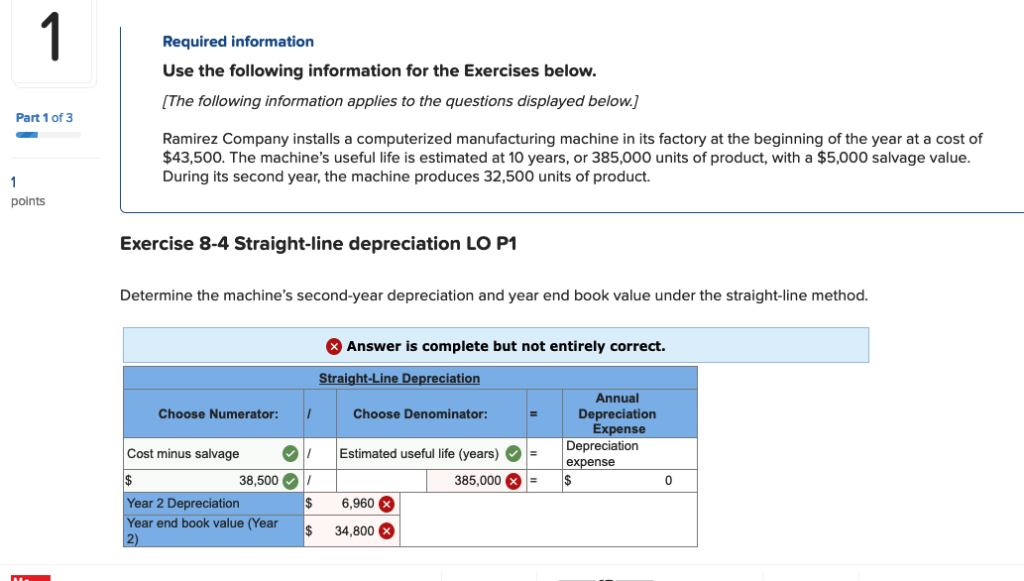Image resolution: width=1024 pixels, height=581 pixels.
Task: Select the Depreciation expense result field
Action: click(x=630, y=454)
